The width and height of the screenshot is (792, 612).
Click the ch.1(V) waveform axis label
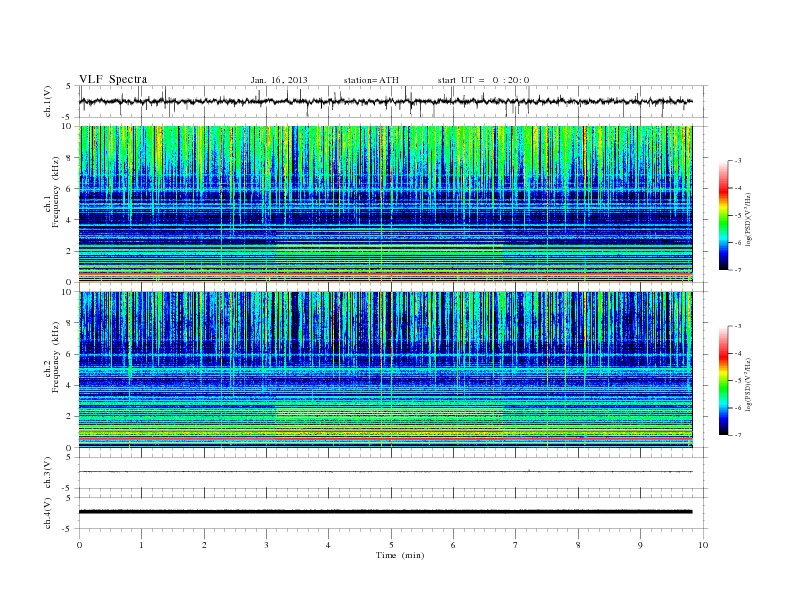pyautogui.click(x=48, y=101)
